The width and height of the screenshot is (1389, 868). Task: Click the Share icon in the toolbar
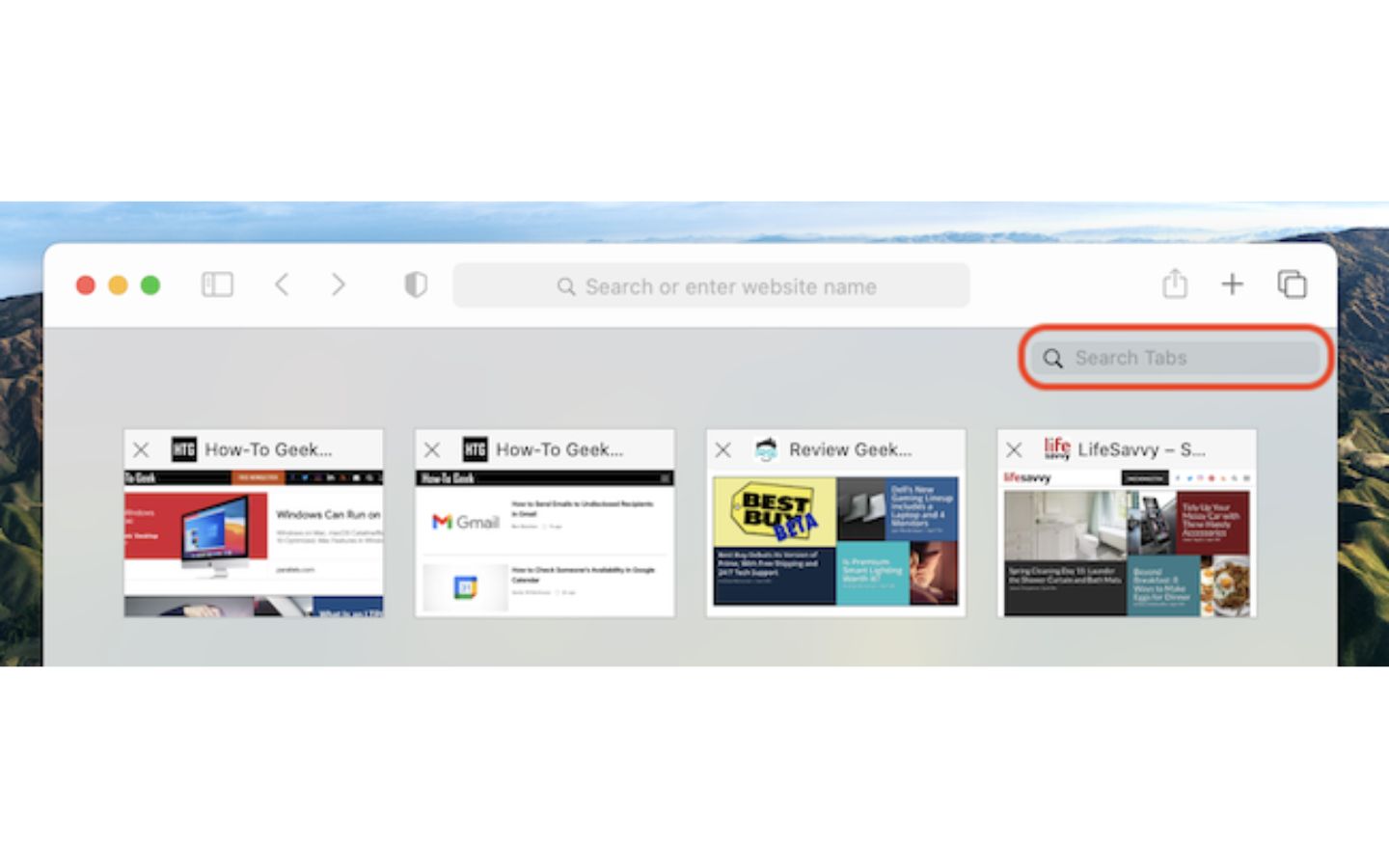click(x=1175, y=285)
